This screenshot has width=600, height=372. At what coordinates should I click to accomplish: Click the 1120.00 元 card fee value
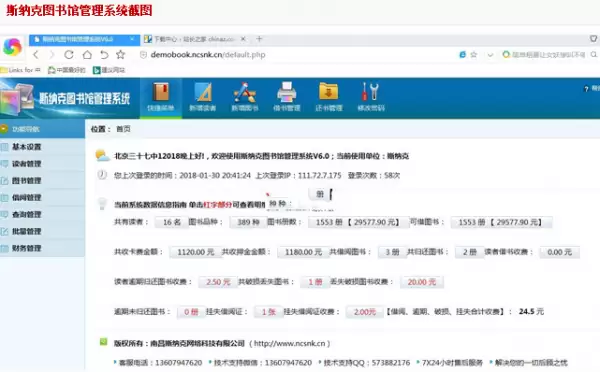[x=196, y=252]
